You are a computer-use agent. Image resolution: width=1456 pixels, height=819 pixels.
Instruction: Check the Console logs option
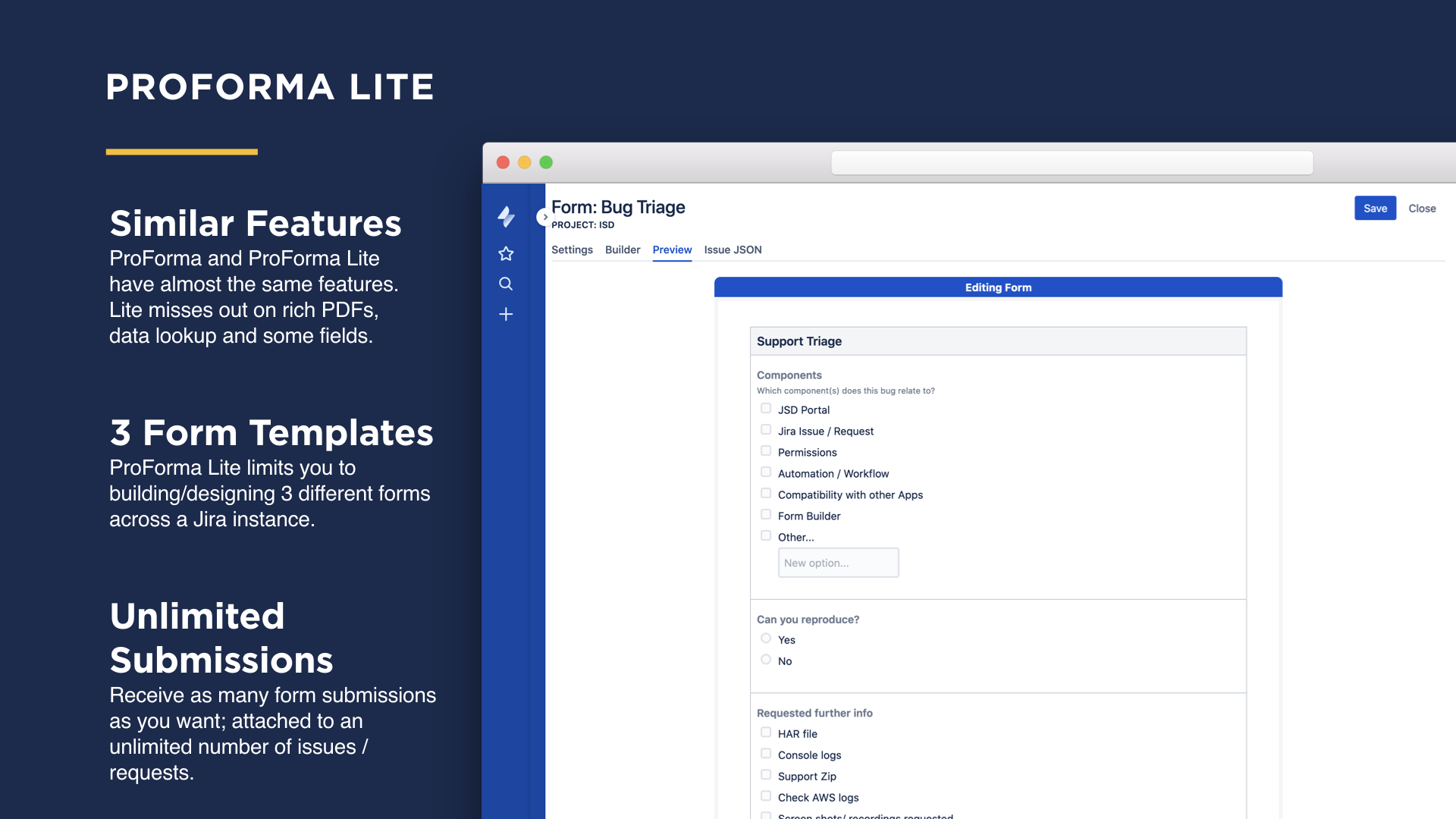point(766,753)
